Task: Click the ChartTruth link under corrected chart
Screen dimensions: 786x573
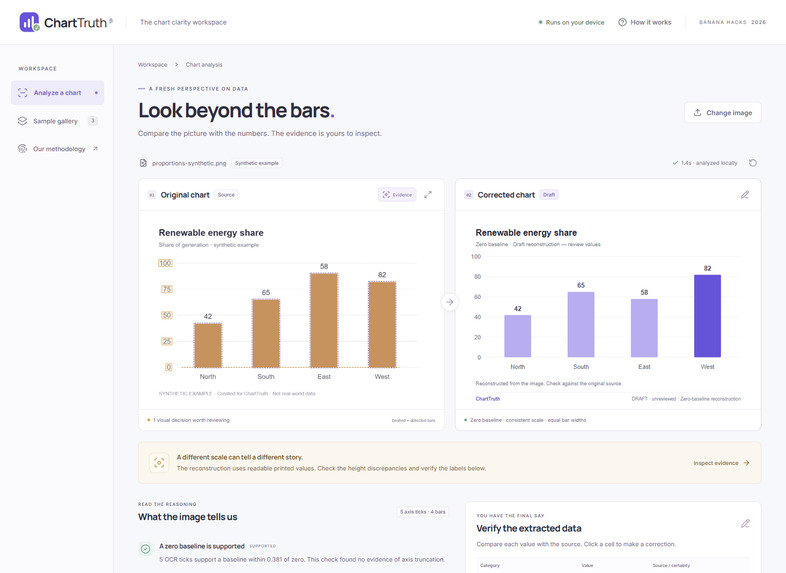Action: point(488,399)
